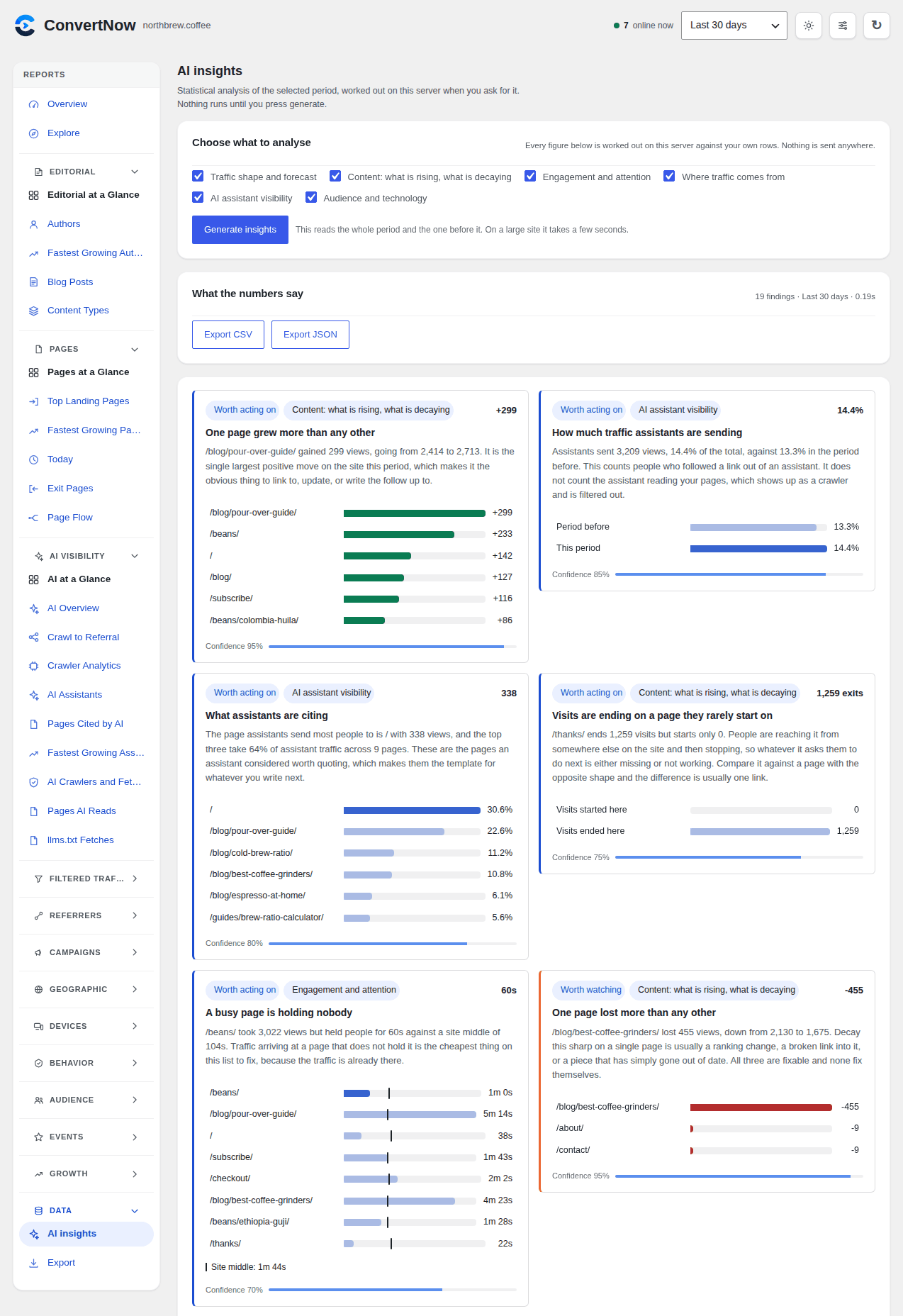Click the Content Types layers icon
Image resolution: width=903 pixels, height=1316 pixels.
click(x=33, y=311)
